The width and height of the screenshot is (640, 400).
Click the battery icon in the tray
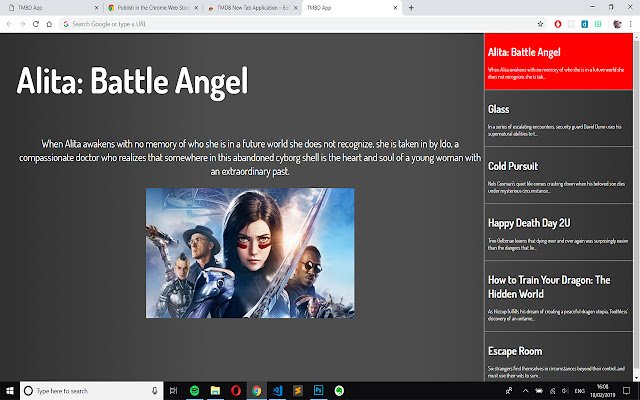[539, 391]
